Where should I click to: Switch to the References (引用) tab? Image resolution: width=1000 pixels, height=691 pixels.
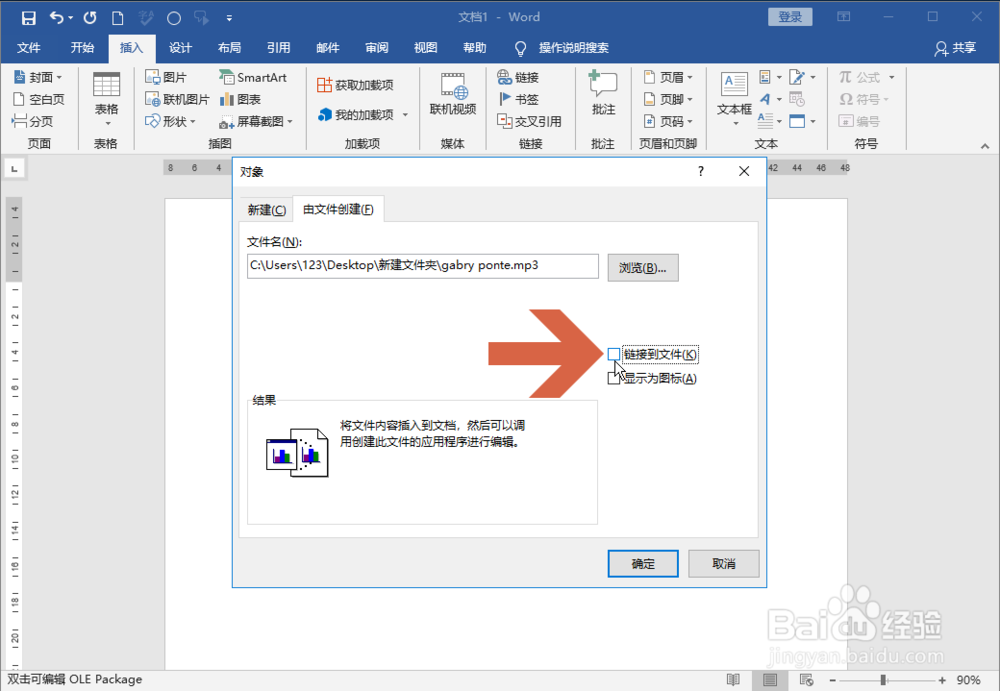(x=278, y=48)
